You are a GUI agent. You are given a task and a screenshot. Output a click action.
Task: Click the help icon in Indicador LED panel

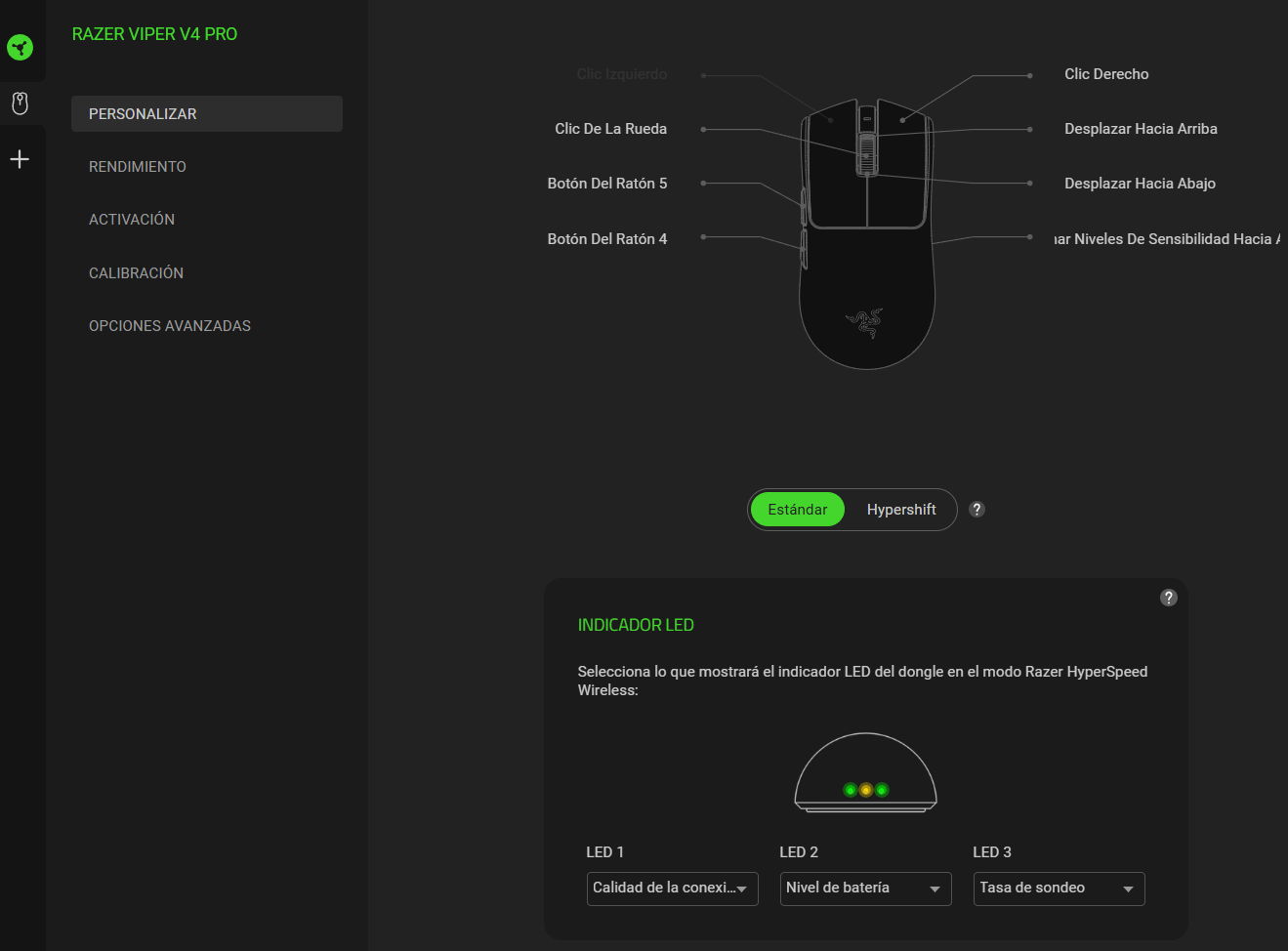(x=1168, y=598)
